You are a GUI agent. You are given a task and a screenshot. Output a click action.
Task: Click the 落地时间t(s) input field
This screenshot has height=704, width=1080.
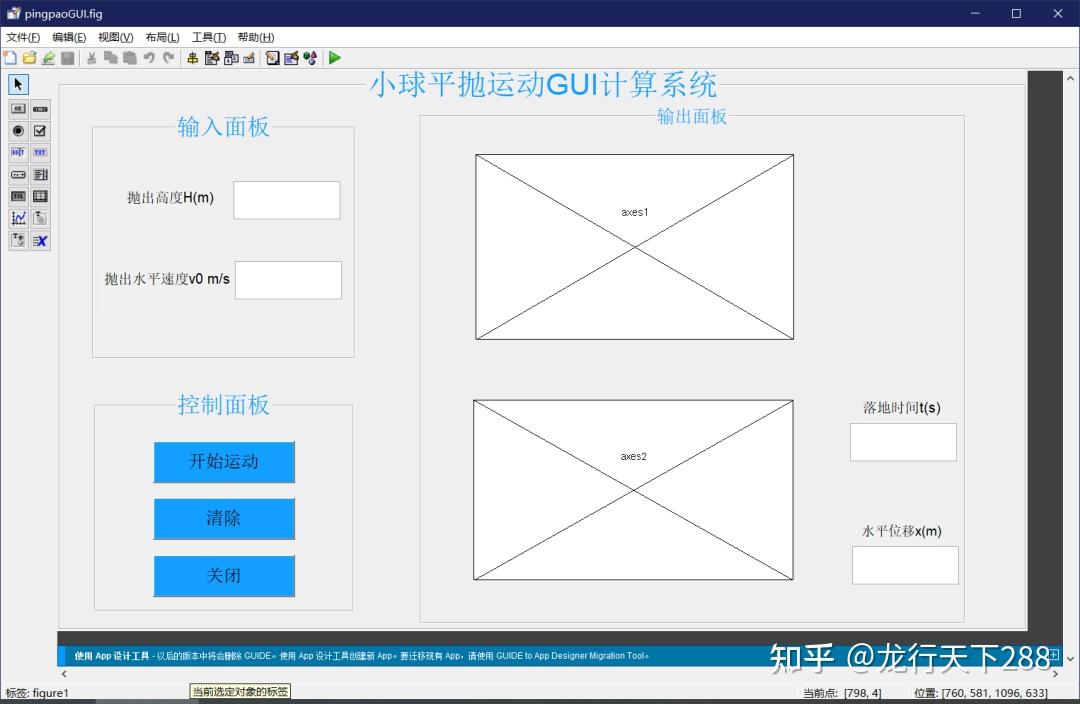point(903,442)
